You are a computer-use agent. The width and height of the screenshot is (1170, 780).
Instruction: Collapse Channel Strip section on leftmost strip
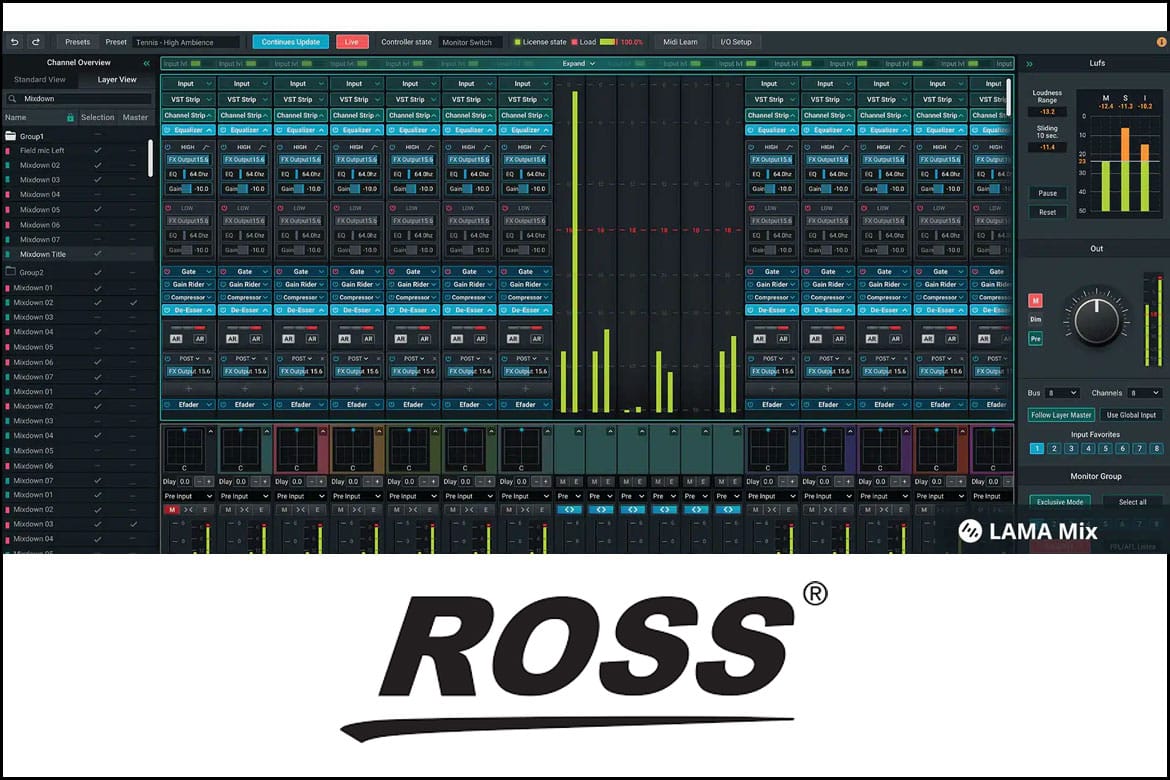coord(188,115)
